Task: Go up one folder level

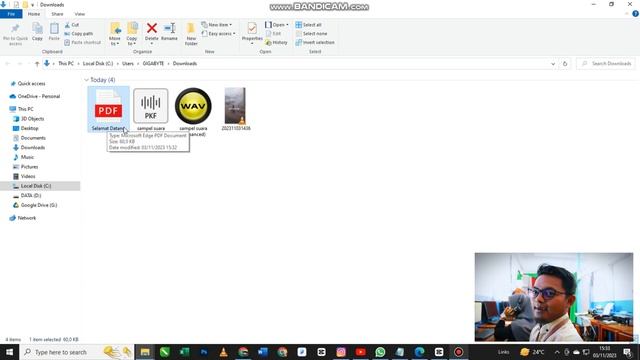Action: [37, 64]
